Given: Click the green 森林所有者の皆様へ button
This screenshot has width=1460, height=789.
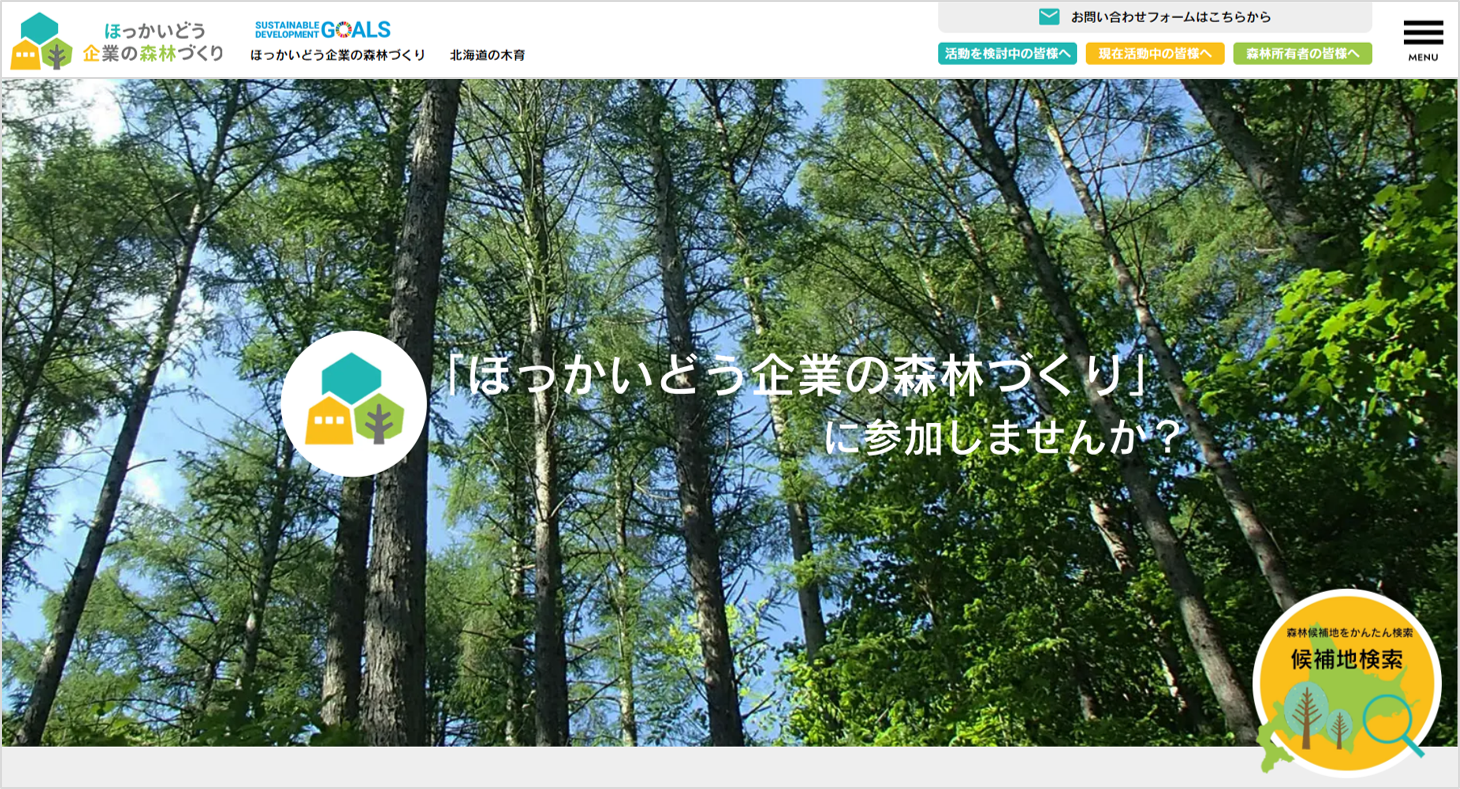Looking at the screenshot, I should (x=1304, y=53).
